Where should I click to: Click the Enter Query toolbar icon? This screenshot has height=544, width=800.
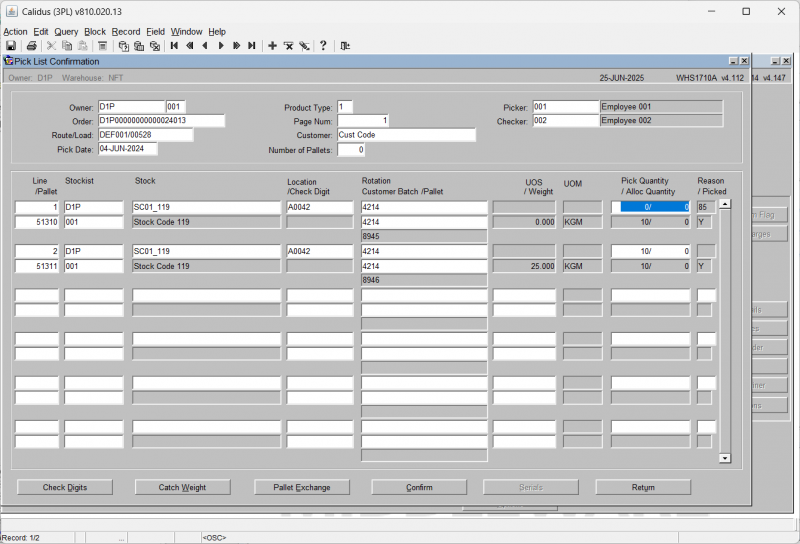[x=123, y=46]
